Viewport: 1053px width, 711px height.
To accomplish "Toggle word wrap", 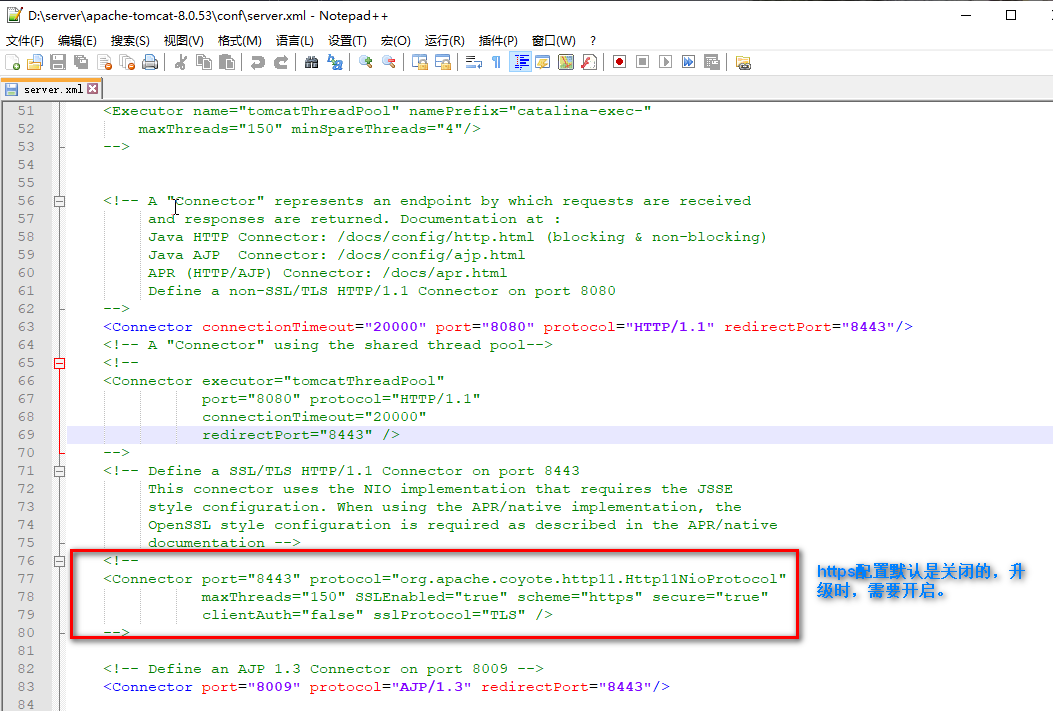I will click(x=473, y=62).
